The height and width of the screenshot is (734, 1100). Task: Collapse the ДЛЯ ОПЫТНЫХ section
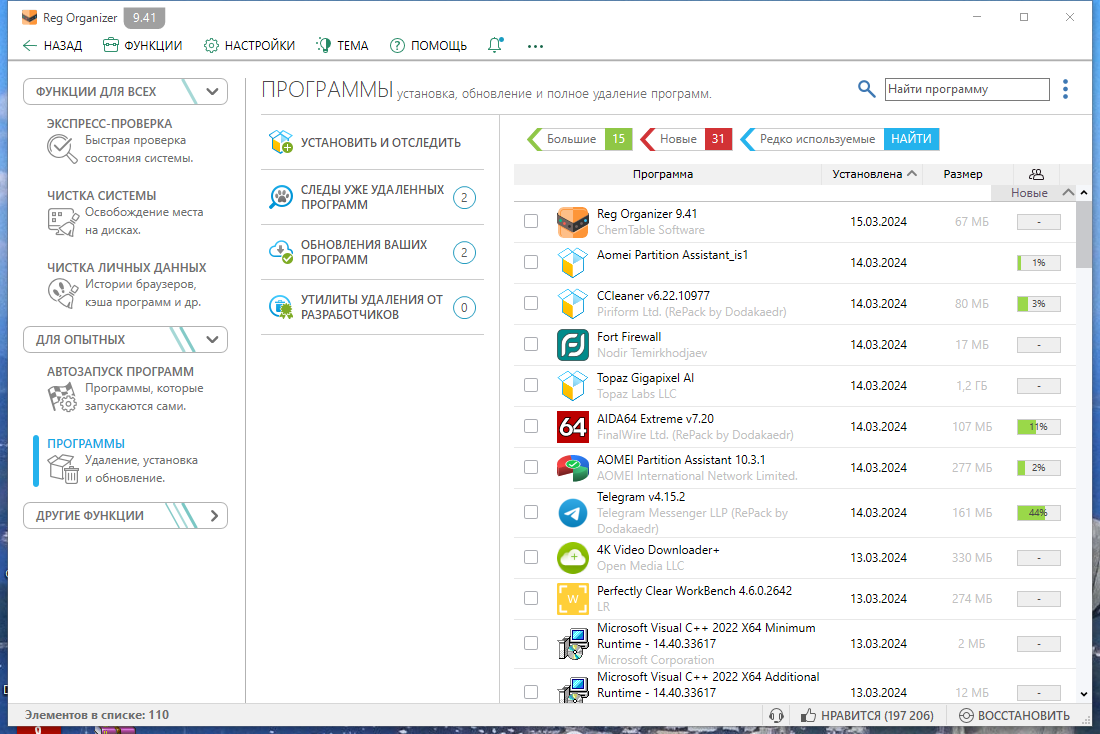tap(212, 339)
